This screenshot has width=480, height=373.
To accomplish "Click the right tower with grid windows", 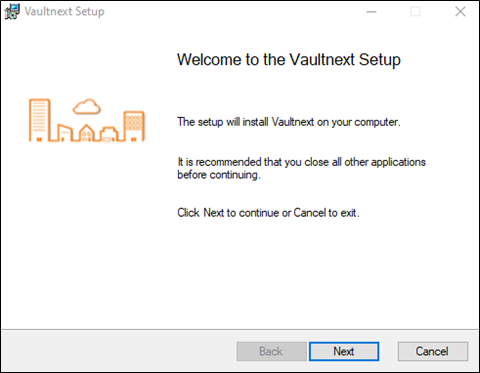I will [x=134, y=126].
